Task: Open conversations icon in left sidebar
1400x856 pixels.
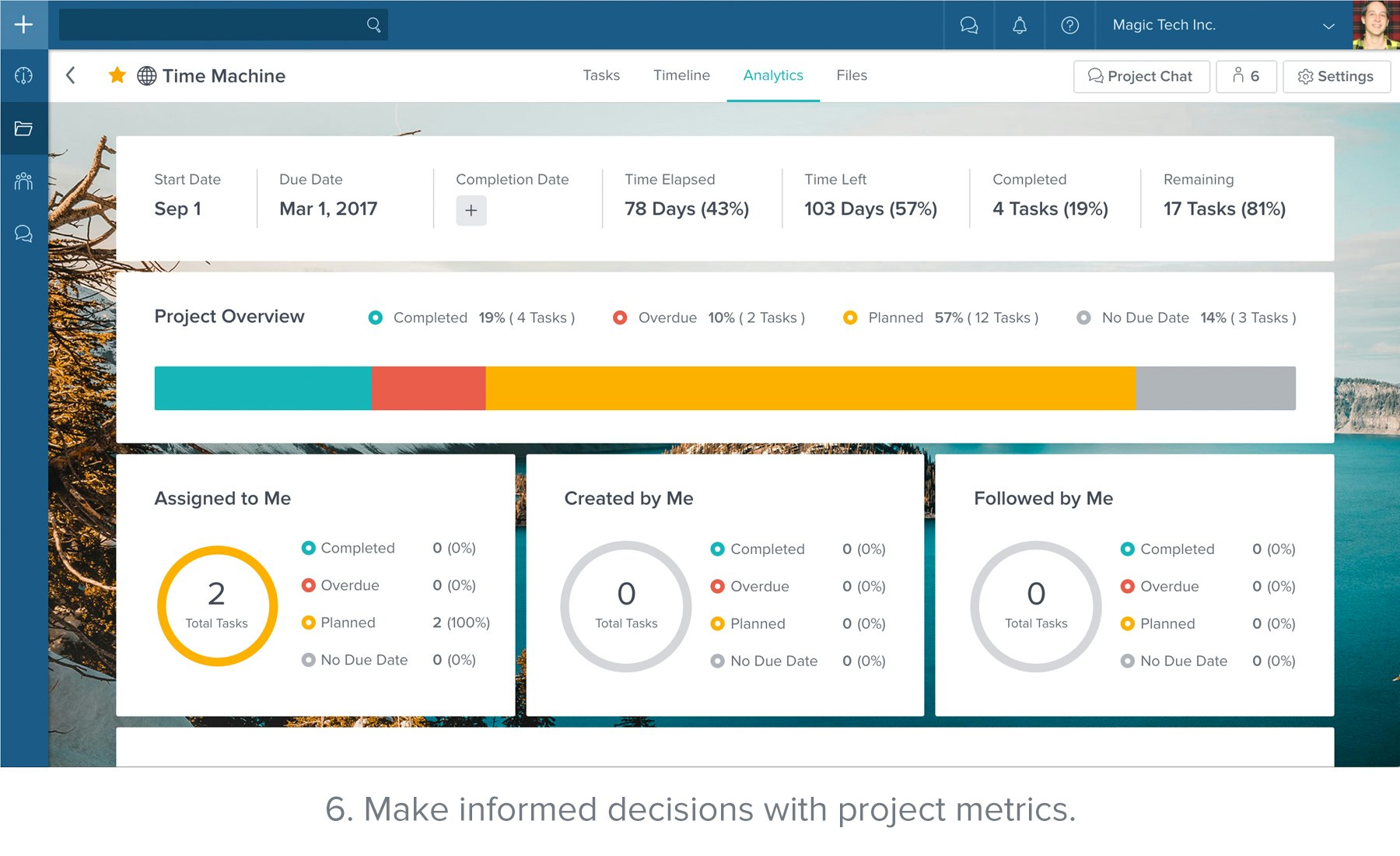Action: [23, 233]
